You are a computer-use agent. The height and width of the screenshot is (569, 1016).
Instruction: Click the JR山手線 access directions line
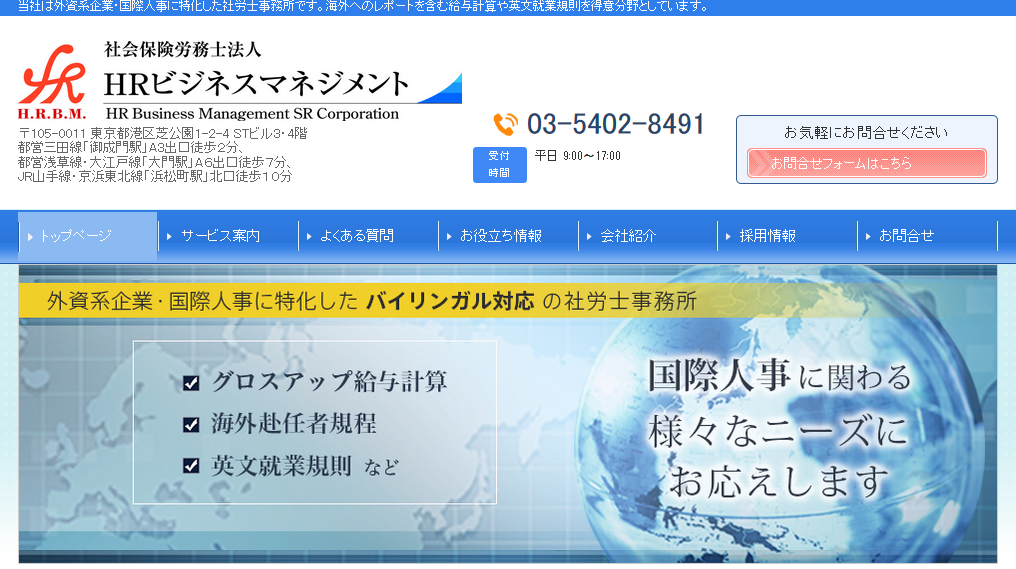[x=155, y=176]
